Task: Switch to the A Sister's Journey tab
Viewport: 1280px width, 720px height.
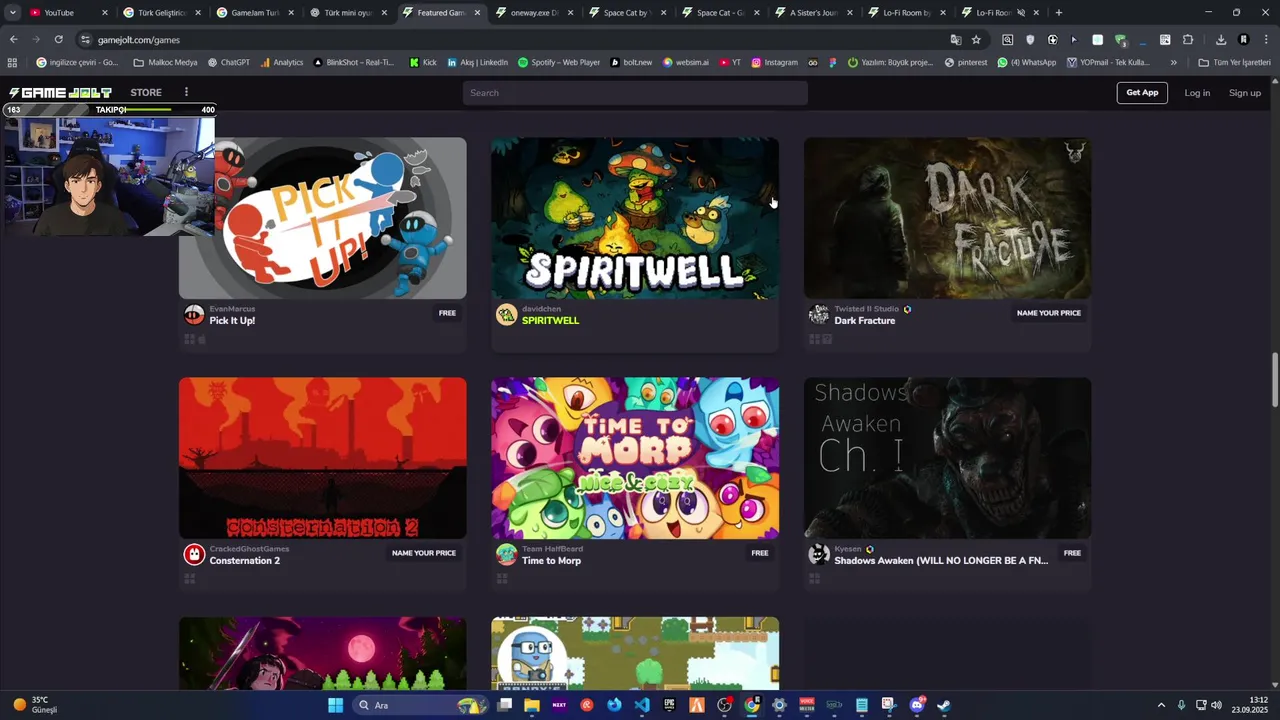Action: pyautogui.click(x=814, y=13)
